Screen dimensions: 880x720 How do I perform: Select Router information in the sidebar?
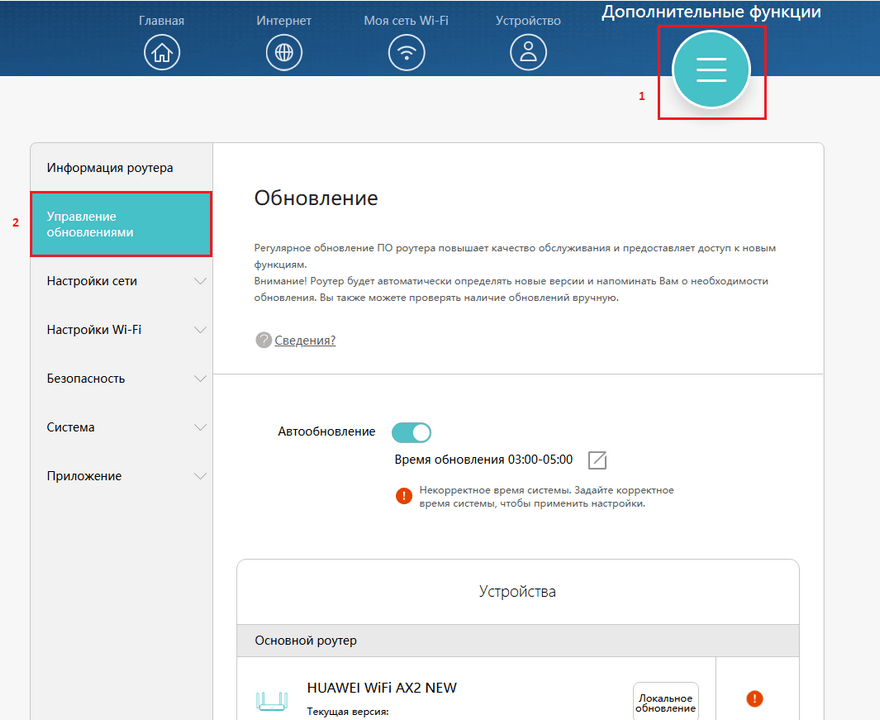tap(110, 168)
